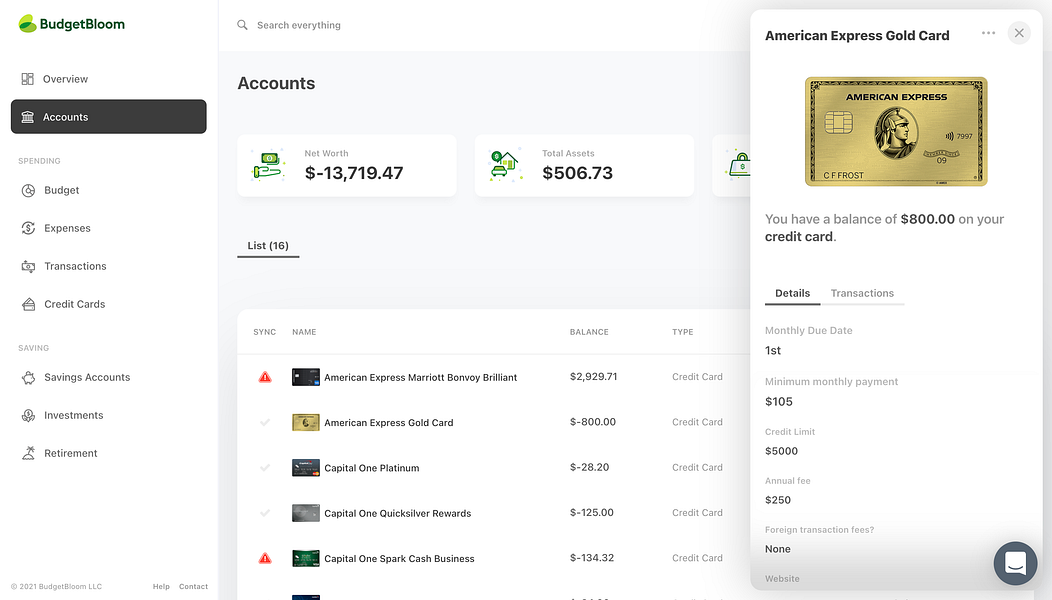Click the $105 minimum monthly payment value

pos(778,401)
